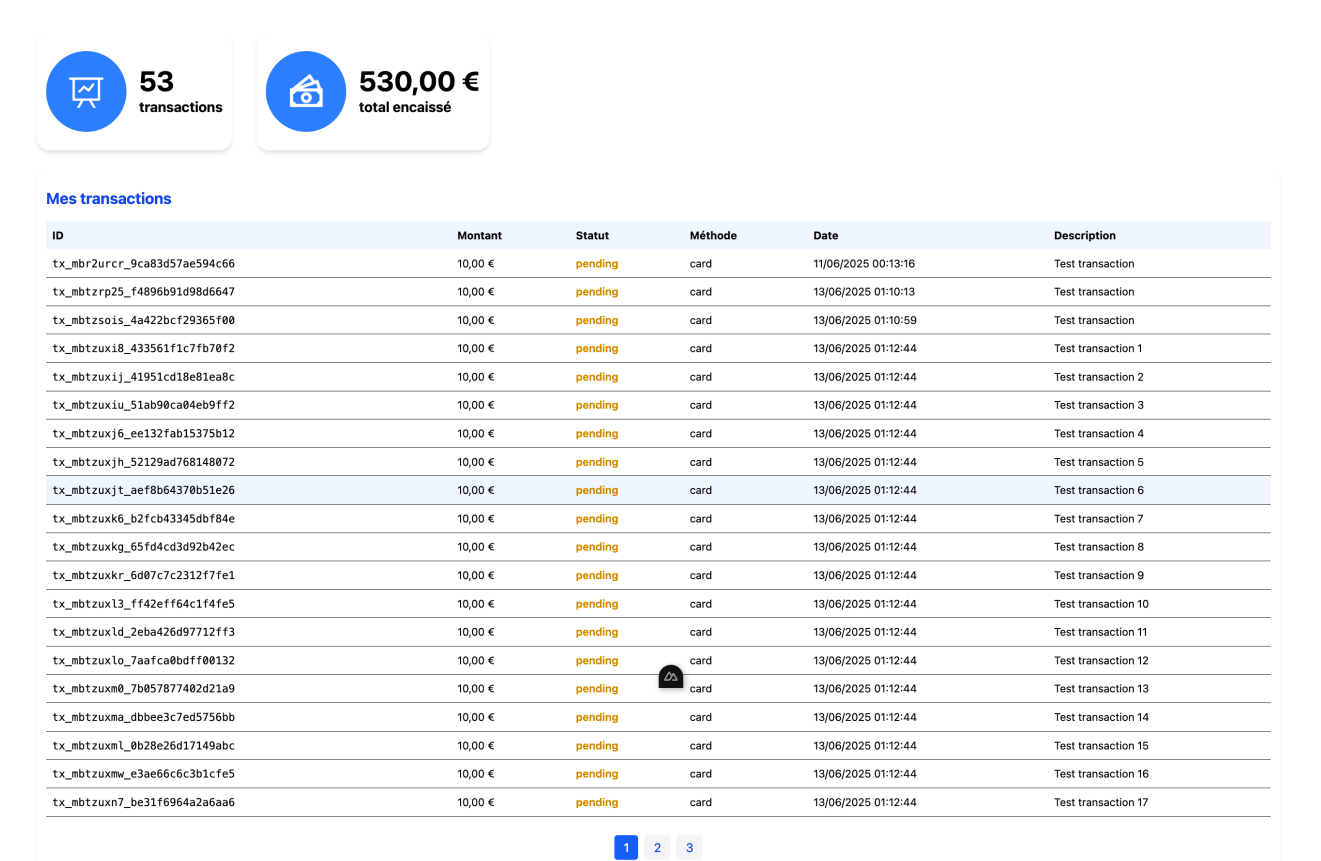Select the Test transaction 17 row
Image resolution: width=1321 pixels, height=861 pixels.
tap(660, 802)
